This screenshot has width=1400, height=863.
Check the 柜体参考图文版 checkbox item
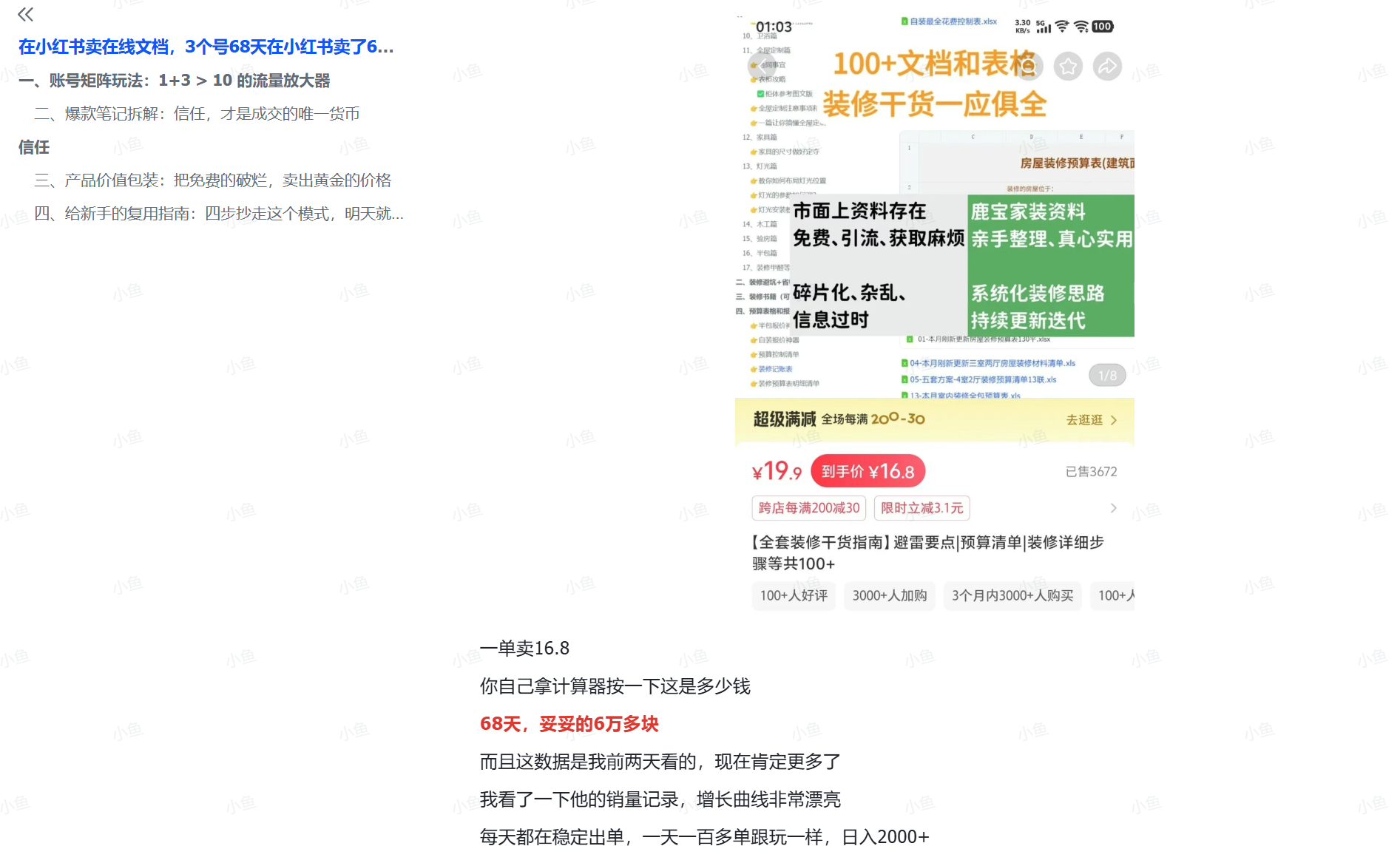tap(760, 95)
